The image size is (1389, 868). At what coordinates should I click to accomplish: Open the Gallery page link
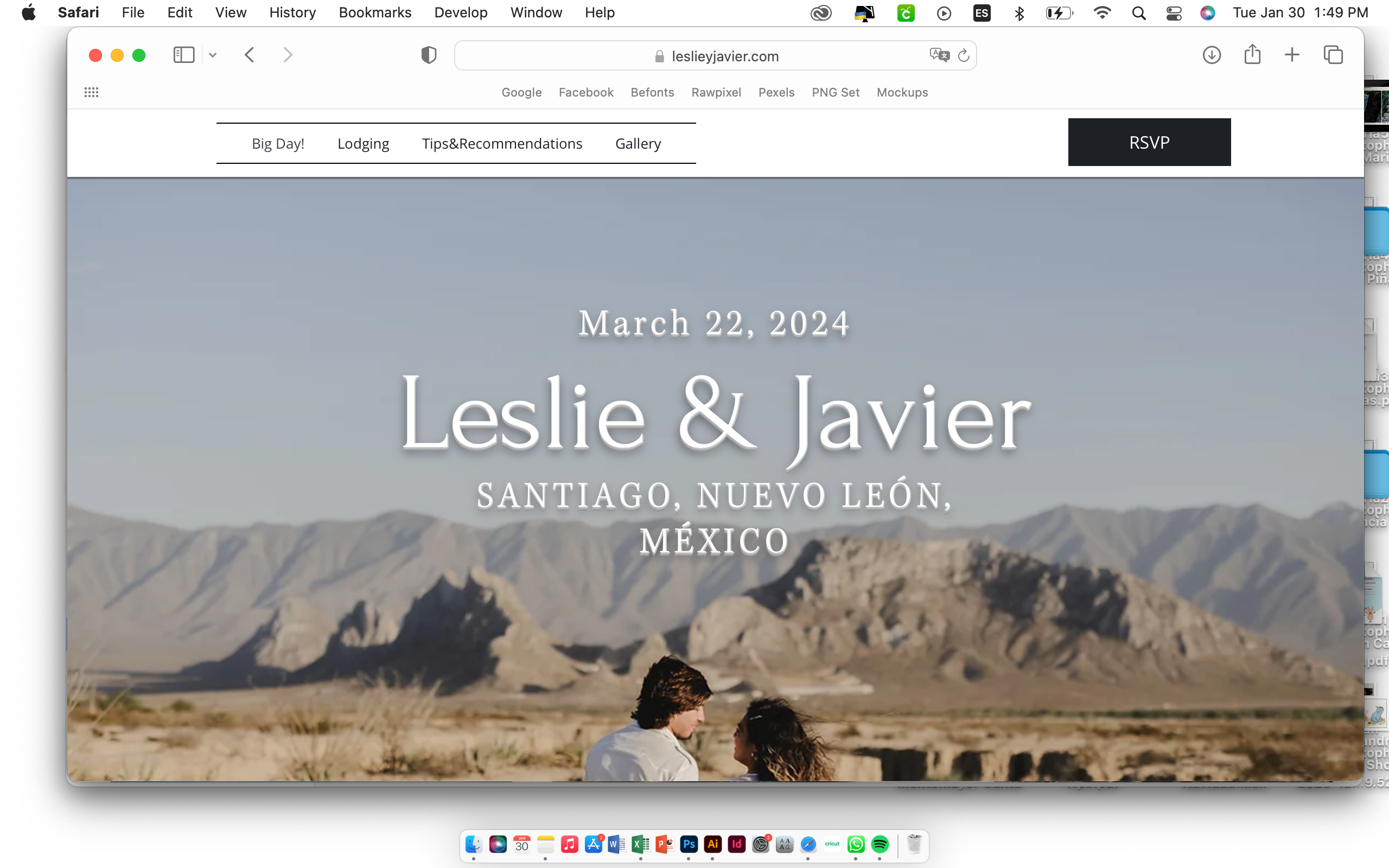(x=638, y=144)
